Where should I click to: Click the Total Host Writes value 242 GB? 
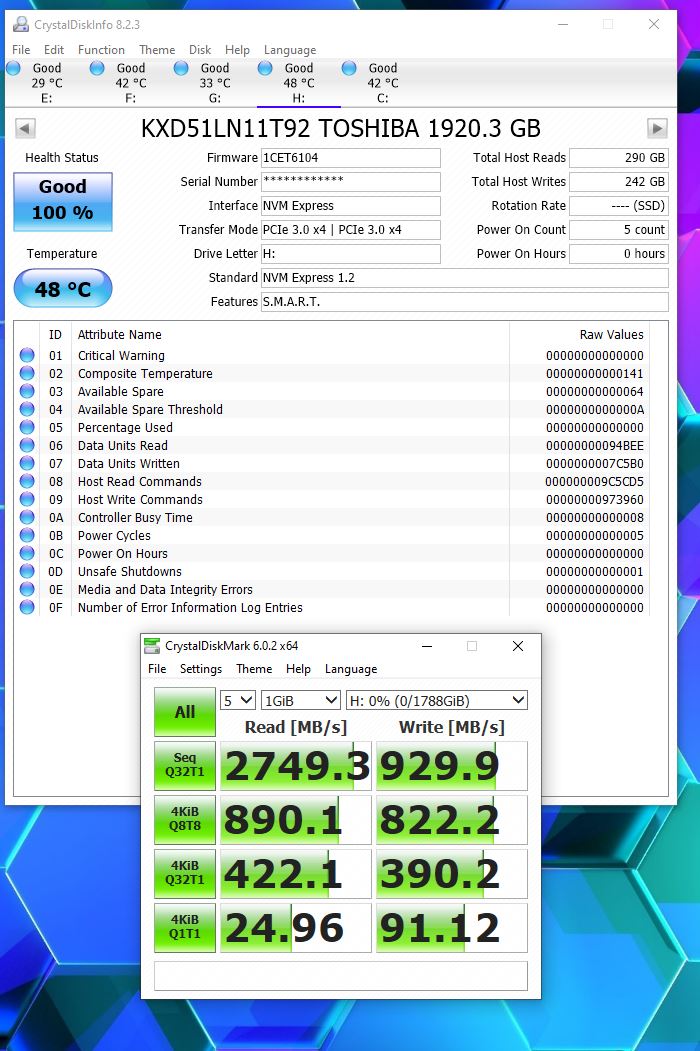(619, 182)
